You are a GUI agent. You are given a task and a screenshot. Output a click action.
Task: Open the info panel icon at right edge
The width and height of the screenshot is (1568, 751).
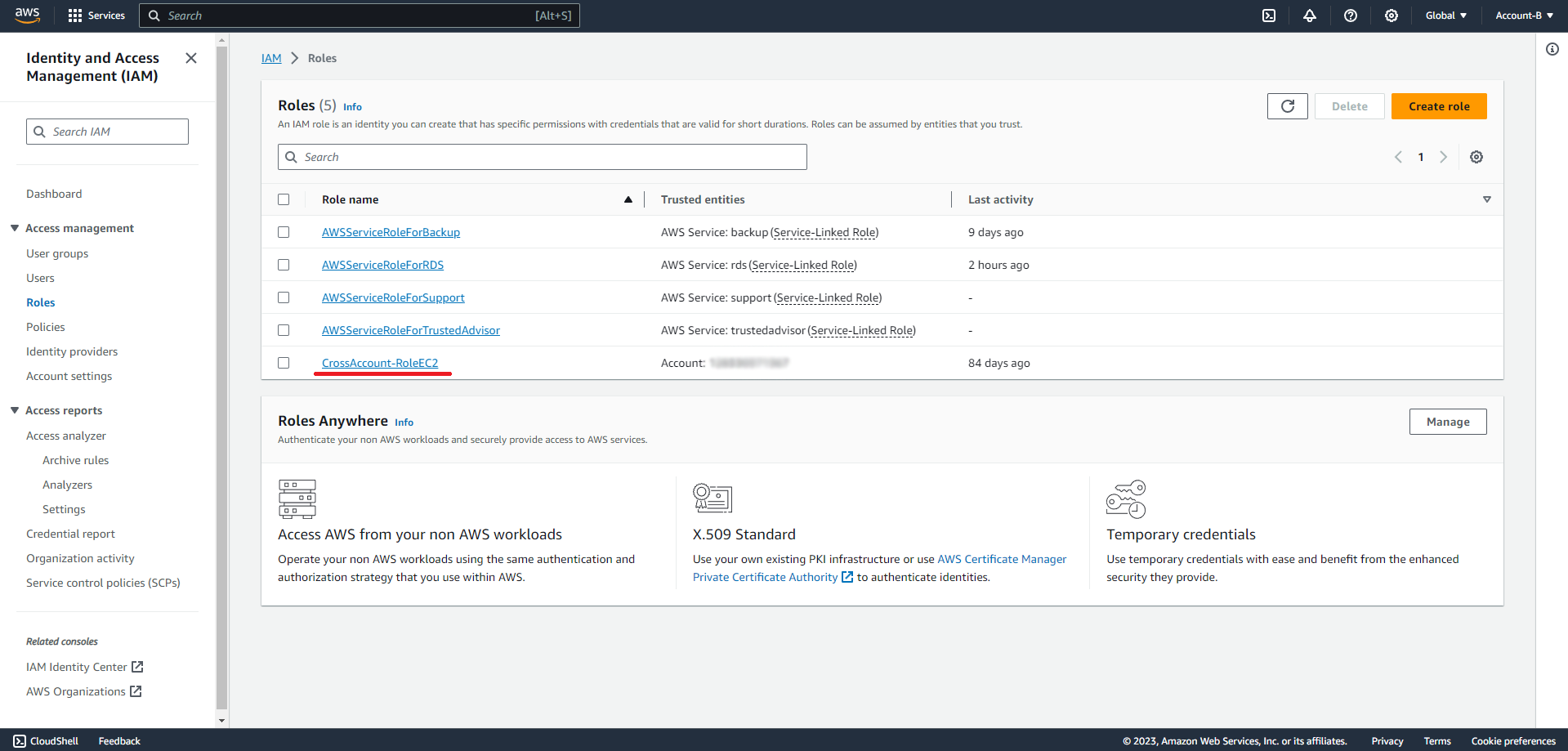[x=1552, y=49]
